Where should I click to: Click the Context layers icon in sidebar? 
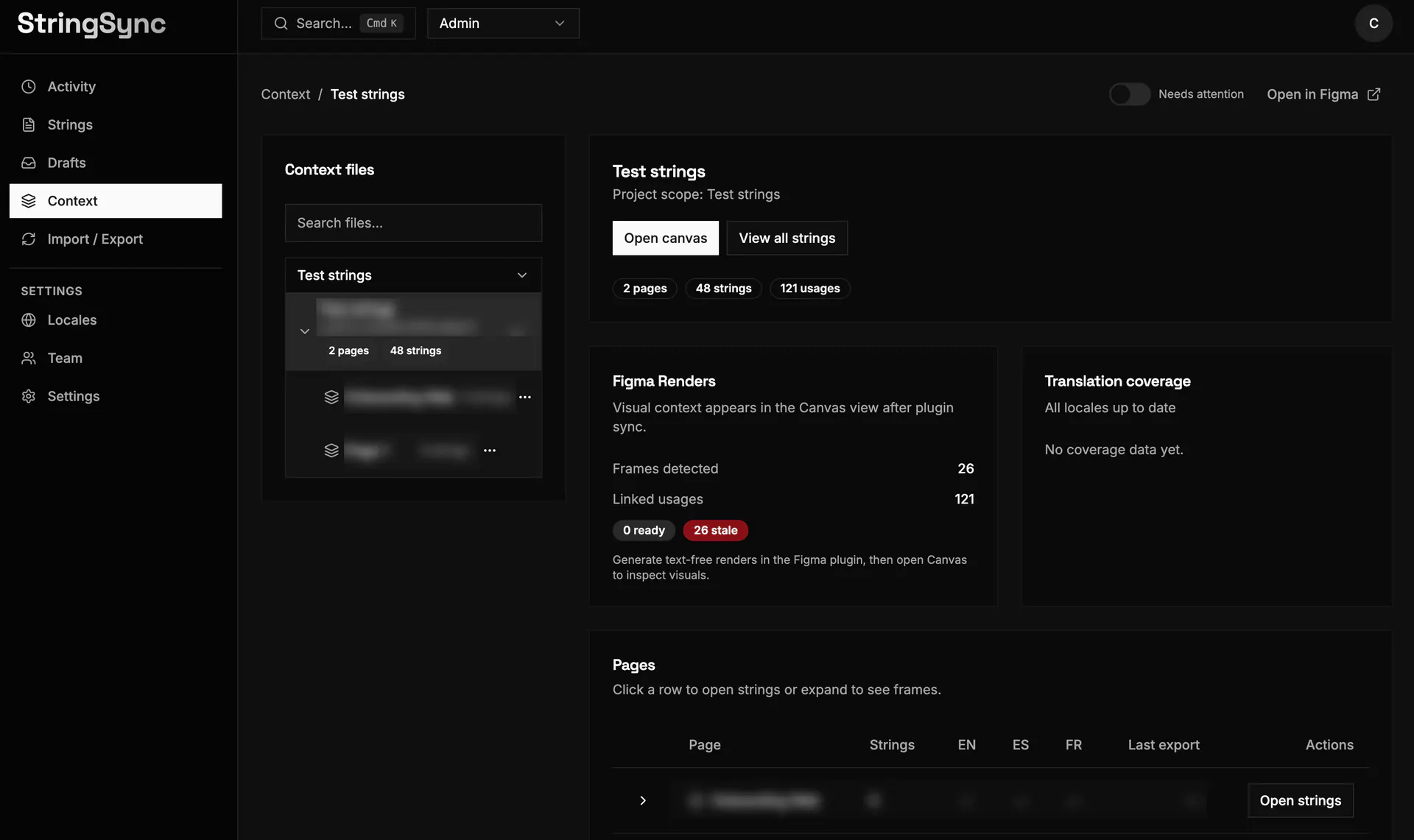click(29, 201)
